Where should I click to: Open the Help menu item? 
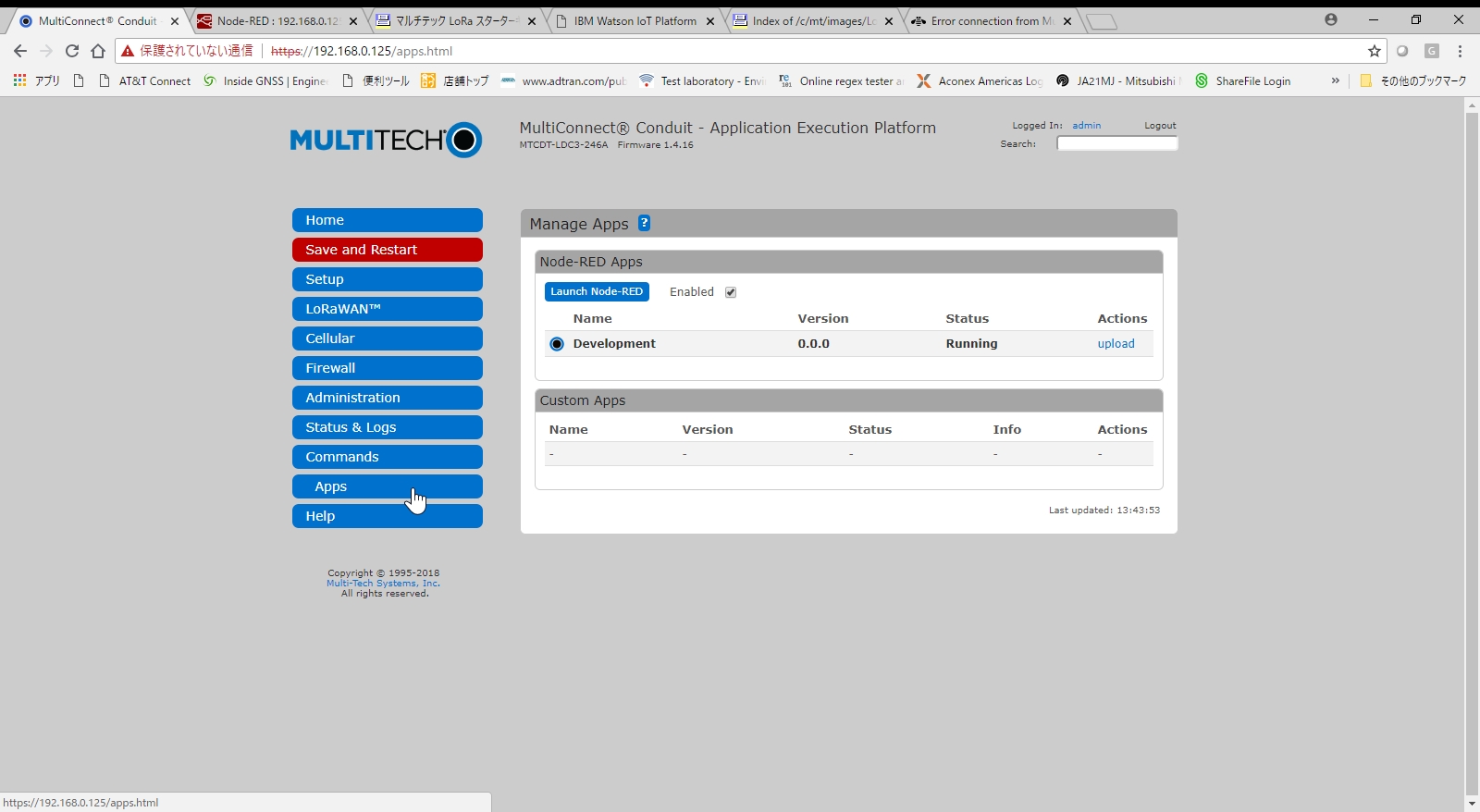(x=388, y=516)
